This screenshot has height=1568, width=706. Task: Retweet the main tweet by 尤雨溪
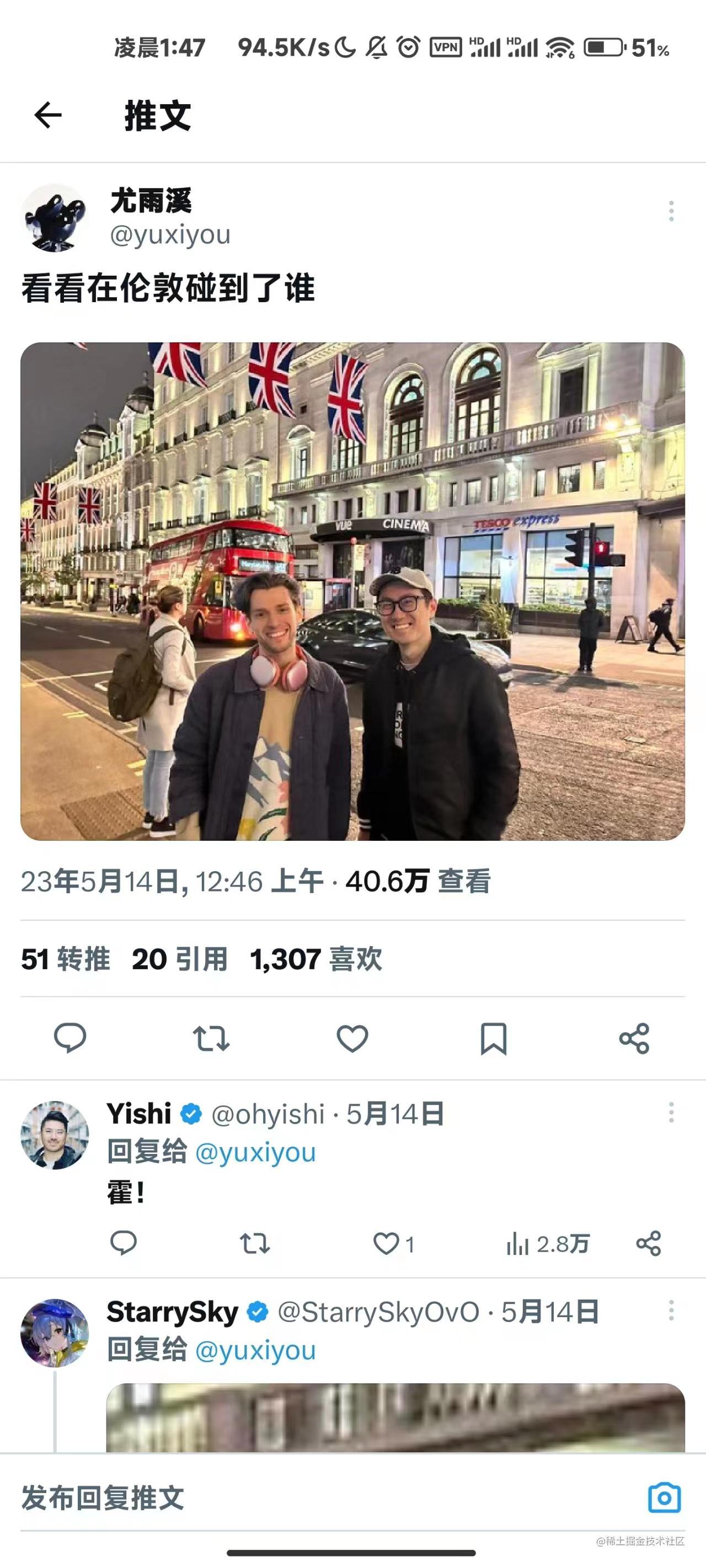pyautogui.click(x=211, y=1038)
